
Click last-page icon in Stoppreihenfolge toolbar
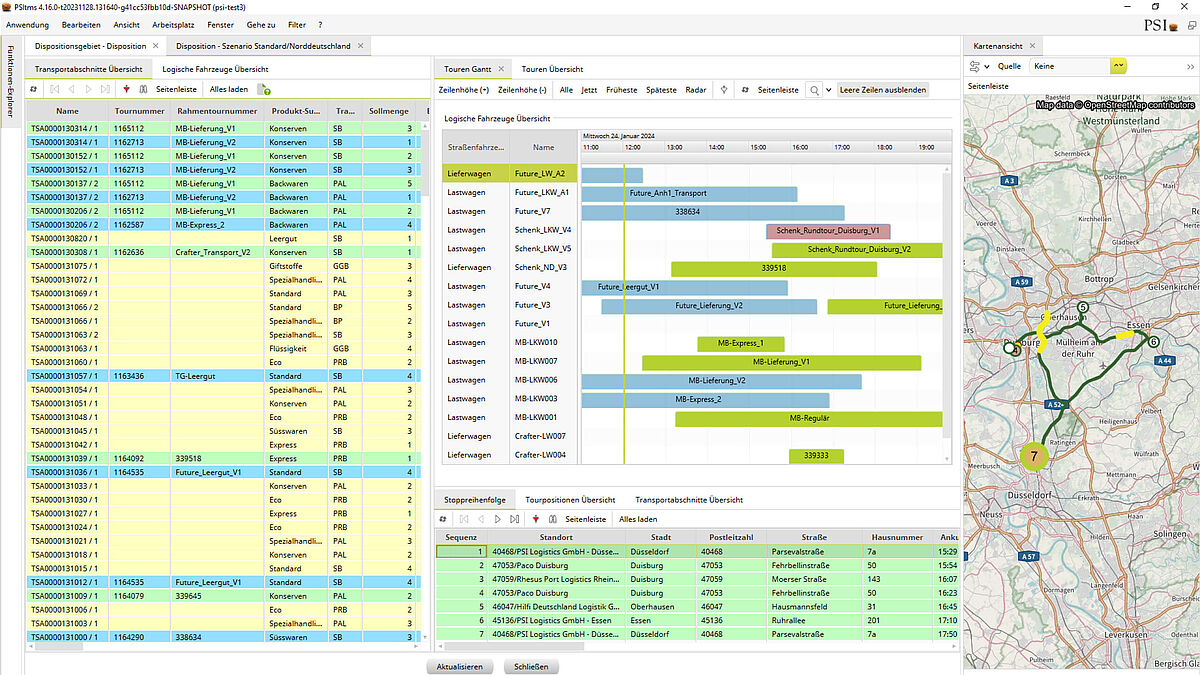click(514, 519)
